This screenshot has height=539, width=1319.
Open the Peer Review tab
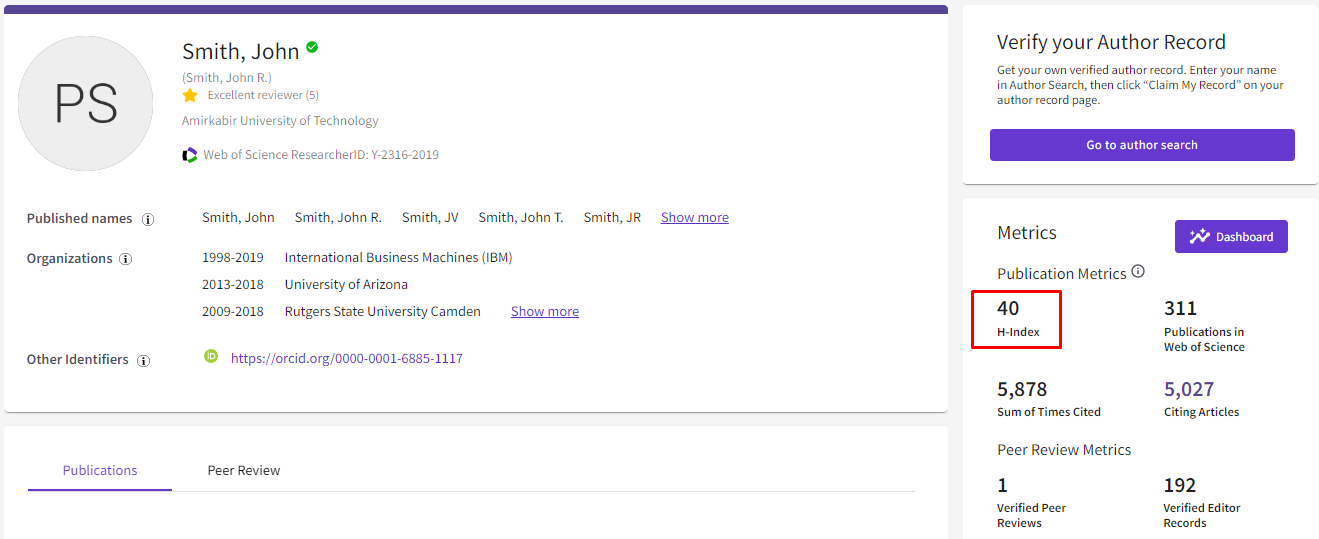point(244,470)
